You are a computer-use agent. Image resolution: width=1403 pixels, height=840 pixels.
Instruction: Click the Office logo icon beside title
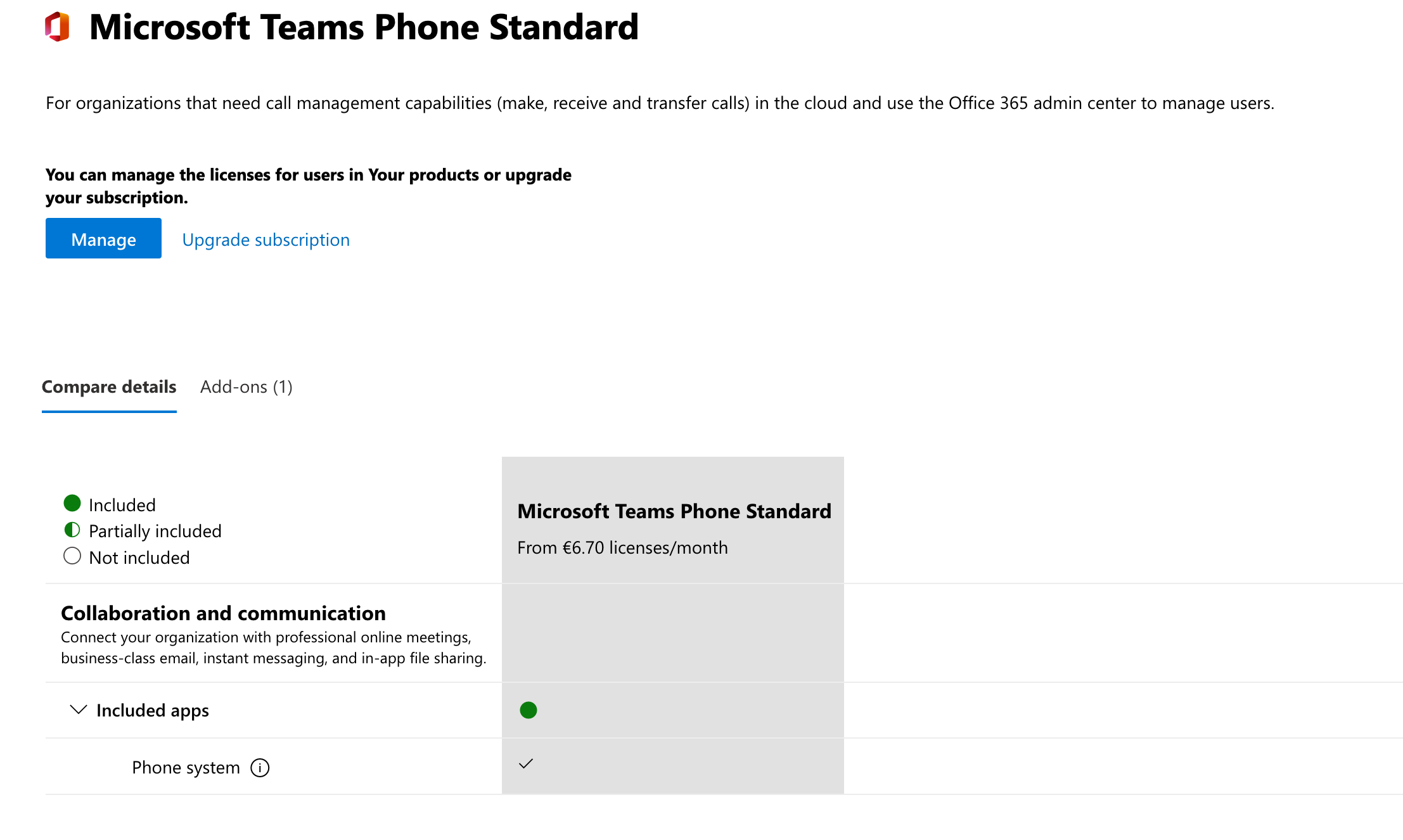57,27
